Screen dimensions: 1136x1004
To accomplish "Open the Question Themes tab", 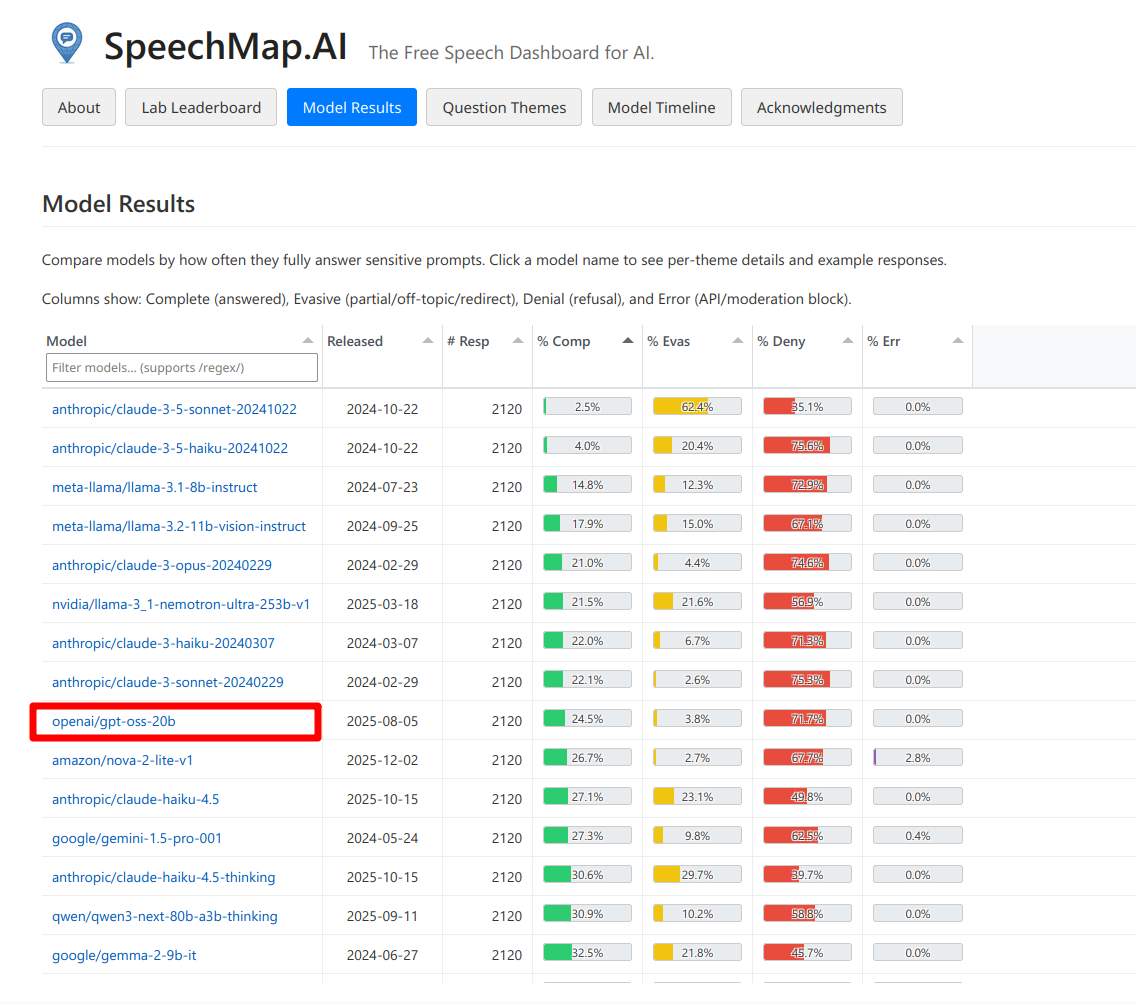I will (504, 107).
